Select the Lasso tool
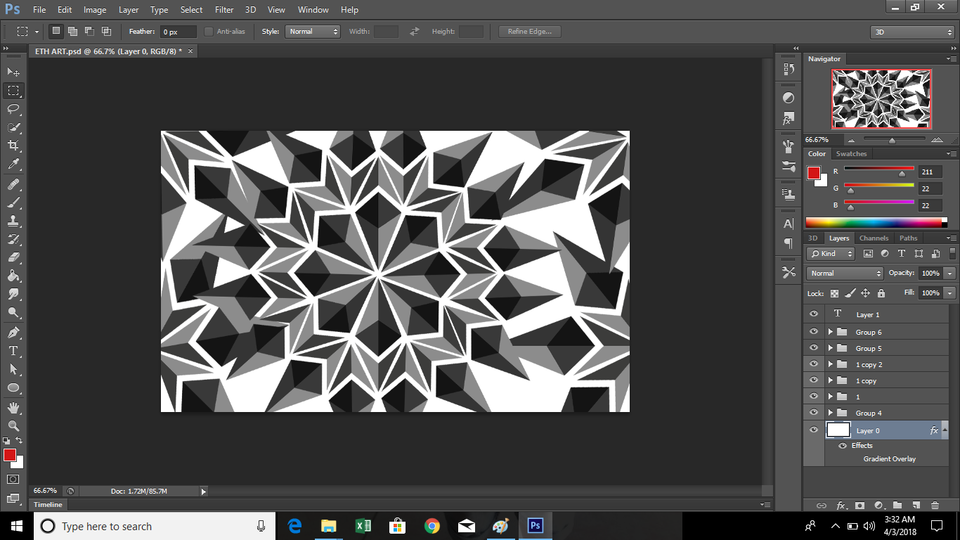Screen dimensions: 960x540 tap(14, 109)
